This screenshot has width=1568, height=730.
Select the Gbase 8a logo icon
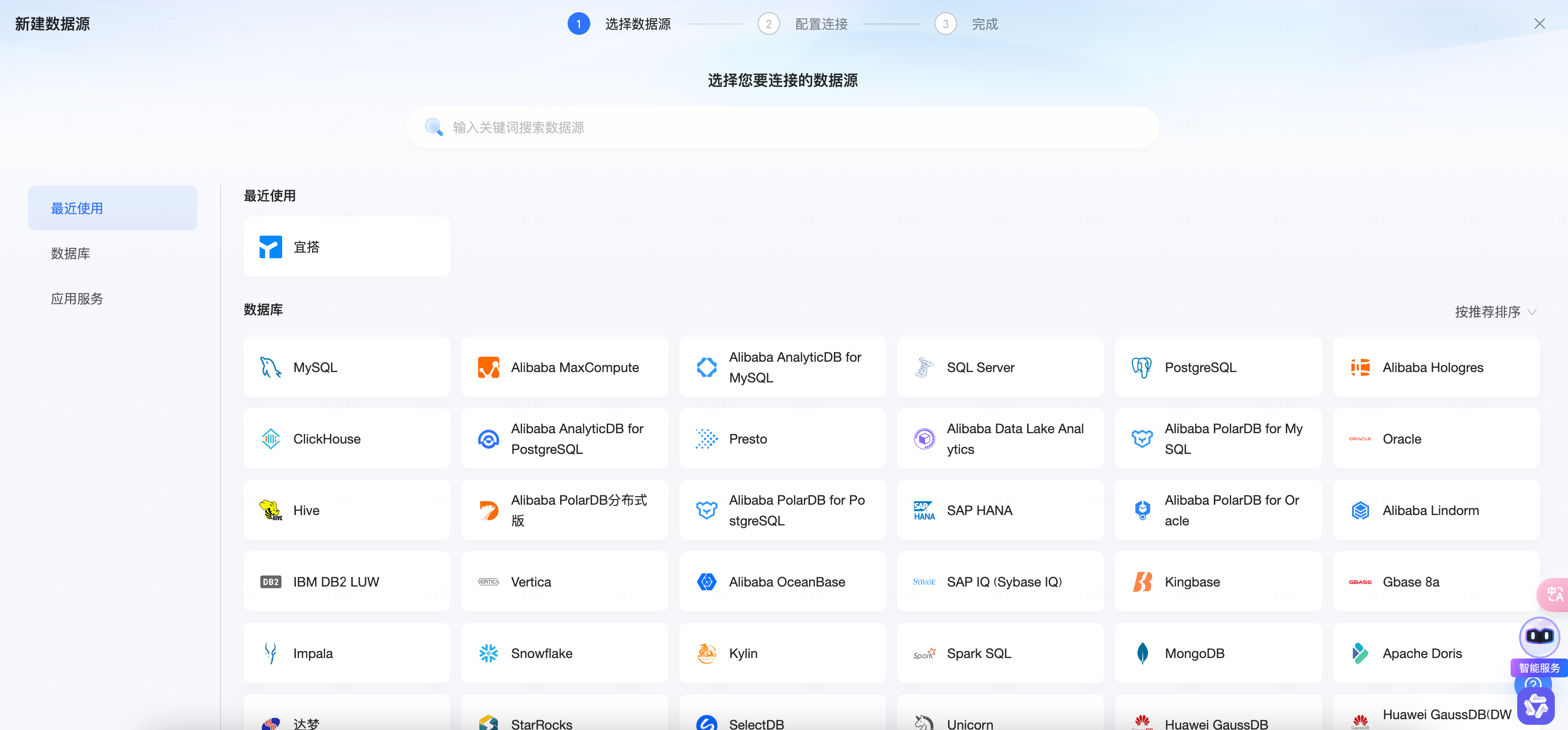1360,581
